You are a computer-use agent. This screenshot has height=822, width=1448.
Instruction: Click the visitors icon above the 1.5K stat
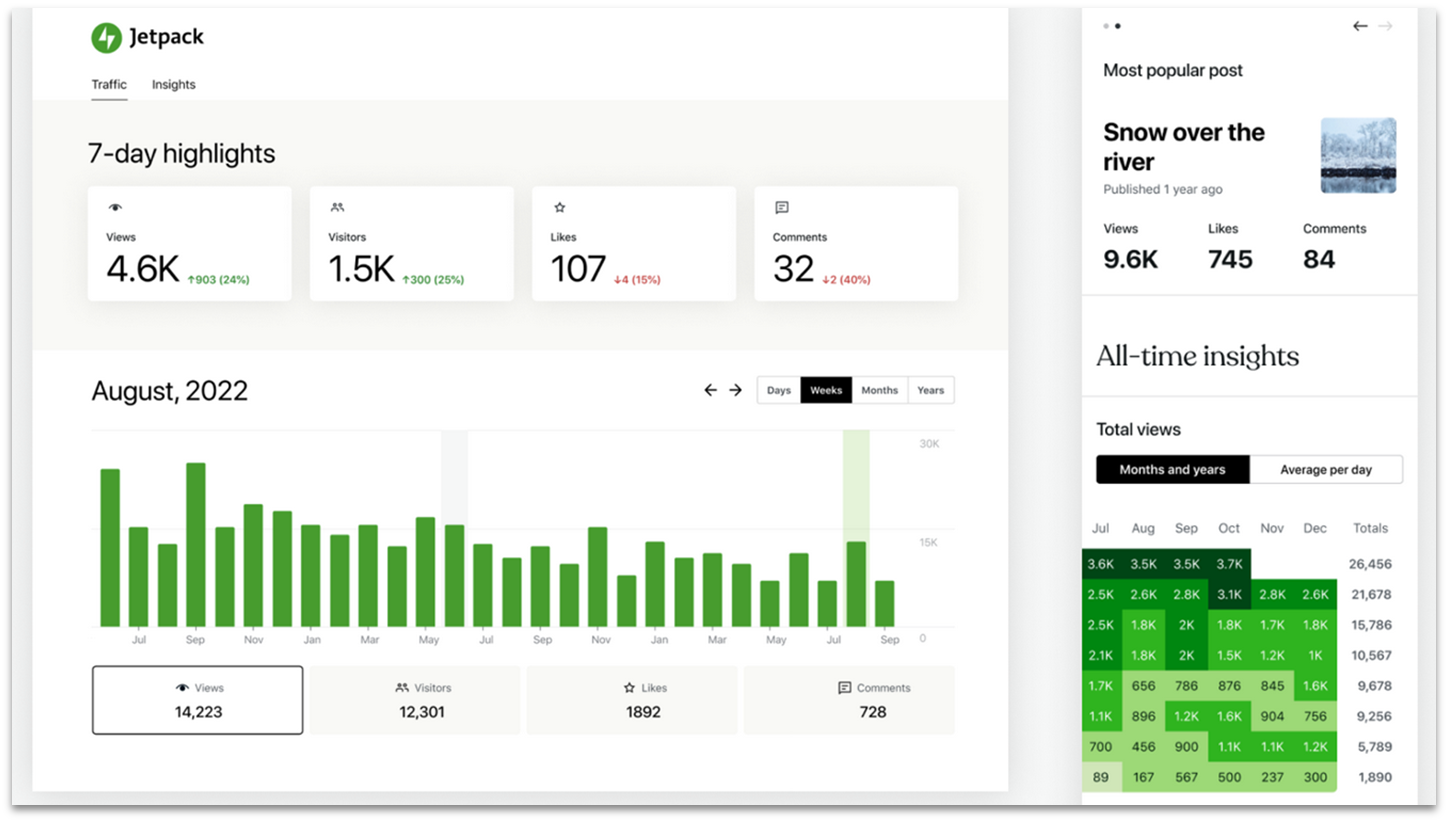pyautogui.click(x=338, y=206)
